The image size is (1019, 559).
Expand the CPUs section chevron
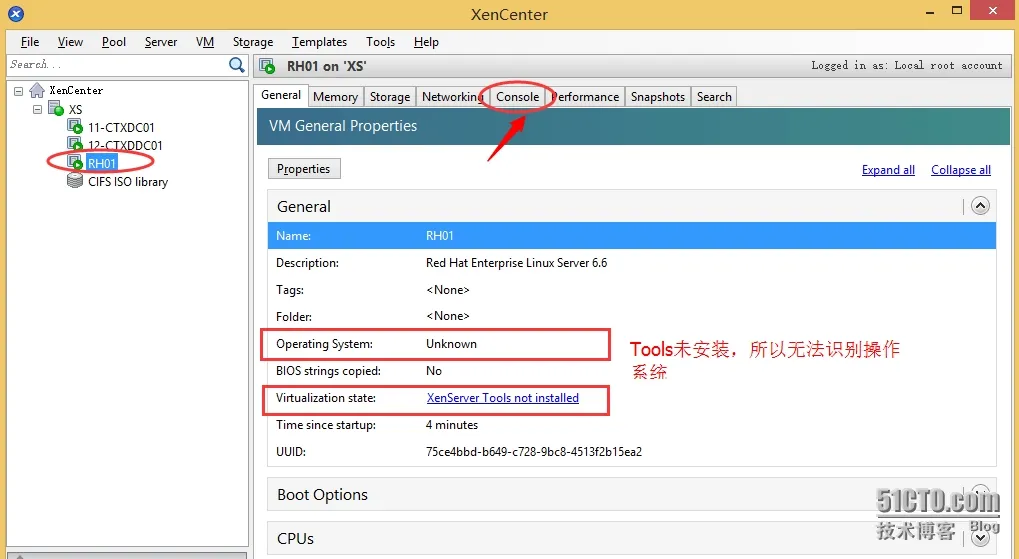pyautogui.click(x=980, y=538)
